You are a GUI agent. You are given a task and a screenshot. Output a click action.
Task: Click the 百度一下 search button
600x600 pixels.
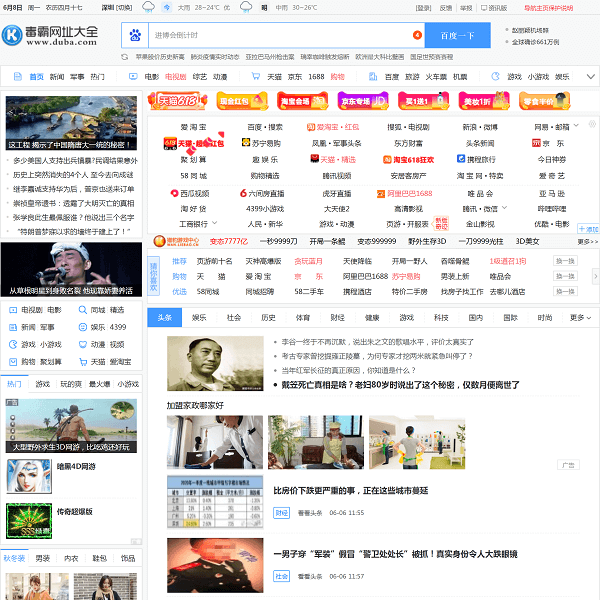(458, 35)
